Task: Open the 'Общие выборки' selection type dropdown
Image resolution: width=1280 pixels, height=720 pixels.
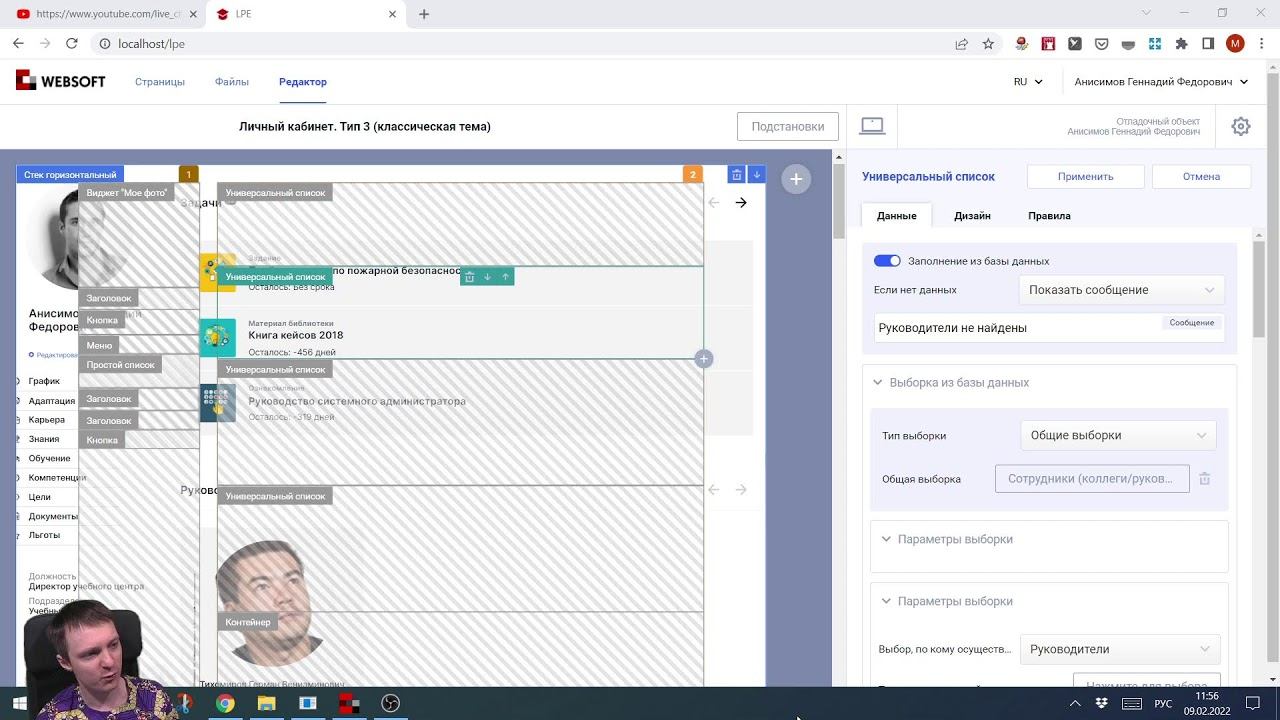Action: 1117,435
